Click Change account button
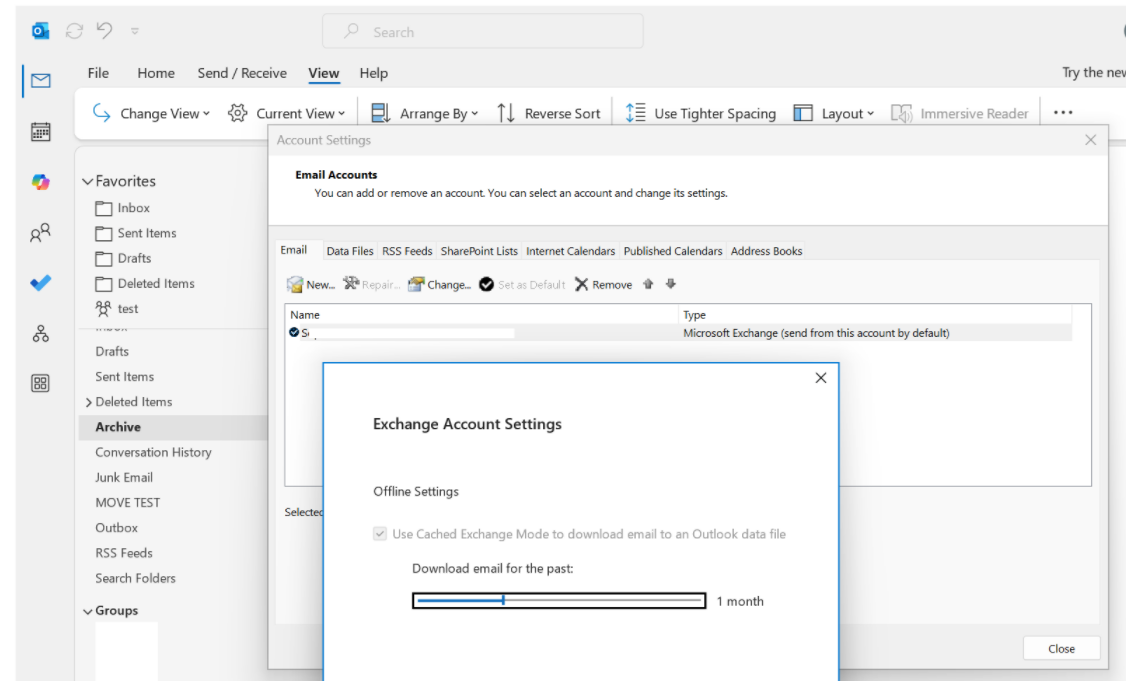Viewport: 1126px width, 681px height. click(x=439, y=284)
